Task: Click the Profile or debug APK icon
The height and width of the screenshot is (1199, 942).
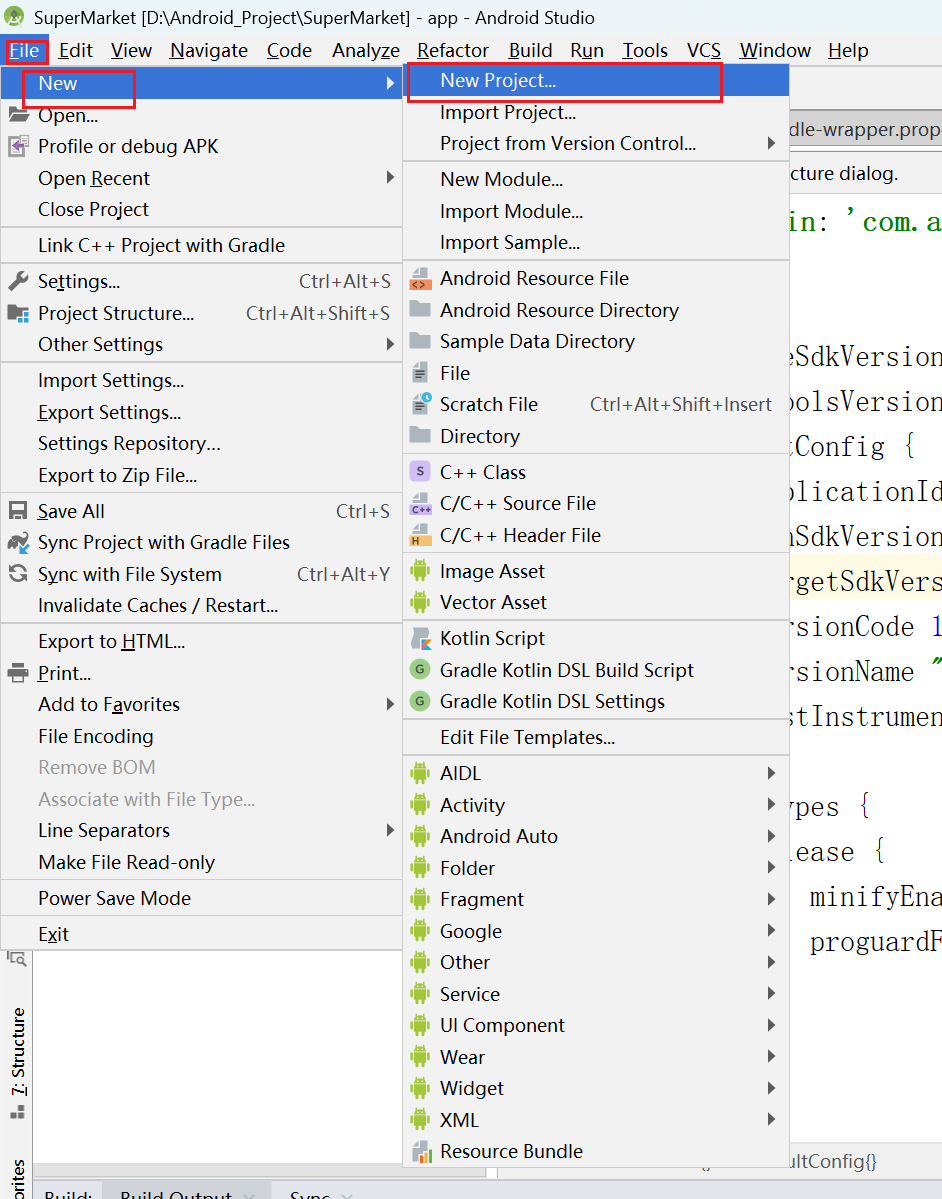Action: [18, 146]
